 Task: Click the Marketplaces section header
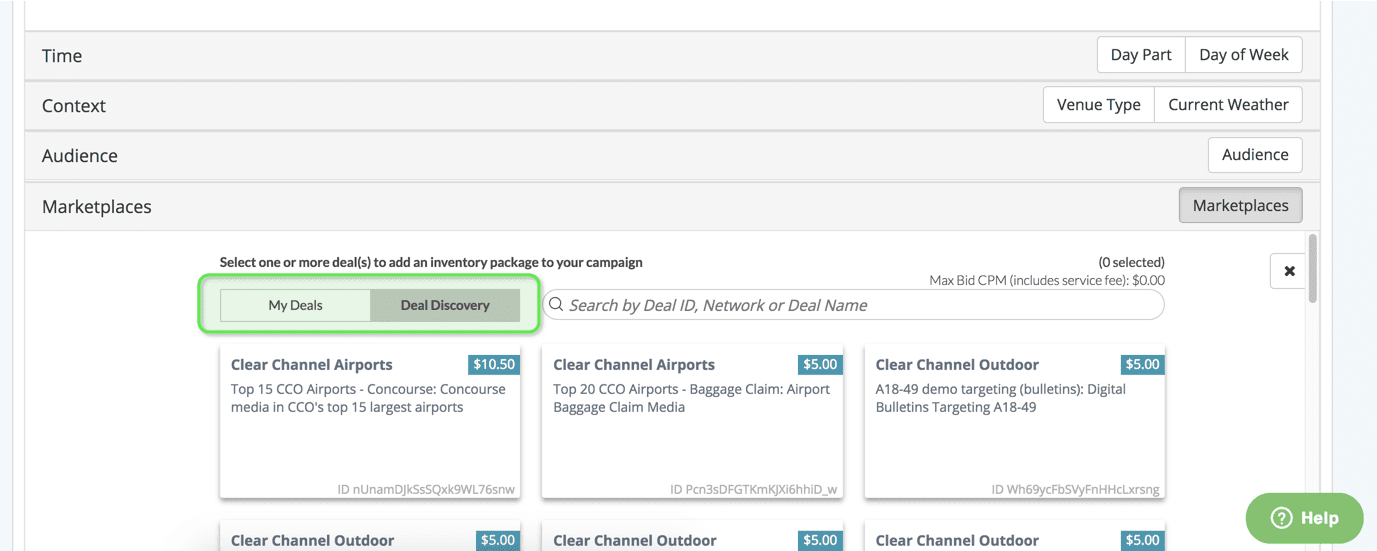[97, 207]
